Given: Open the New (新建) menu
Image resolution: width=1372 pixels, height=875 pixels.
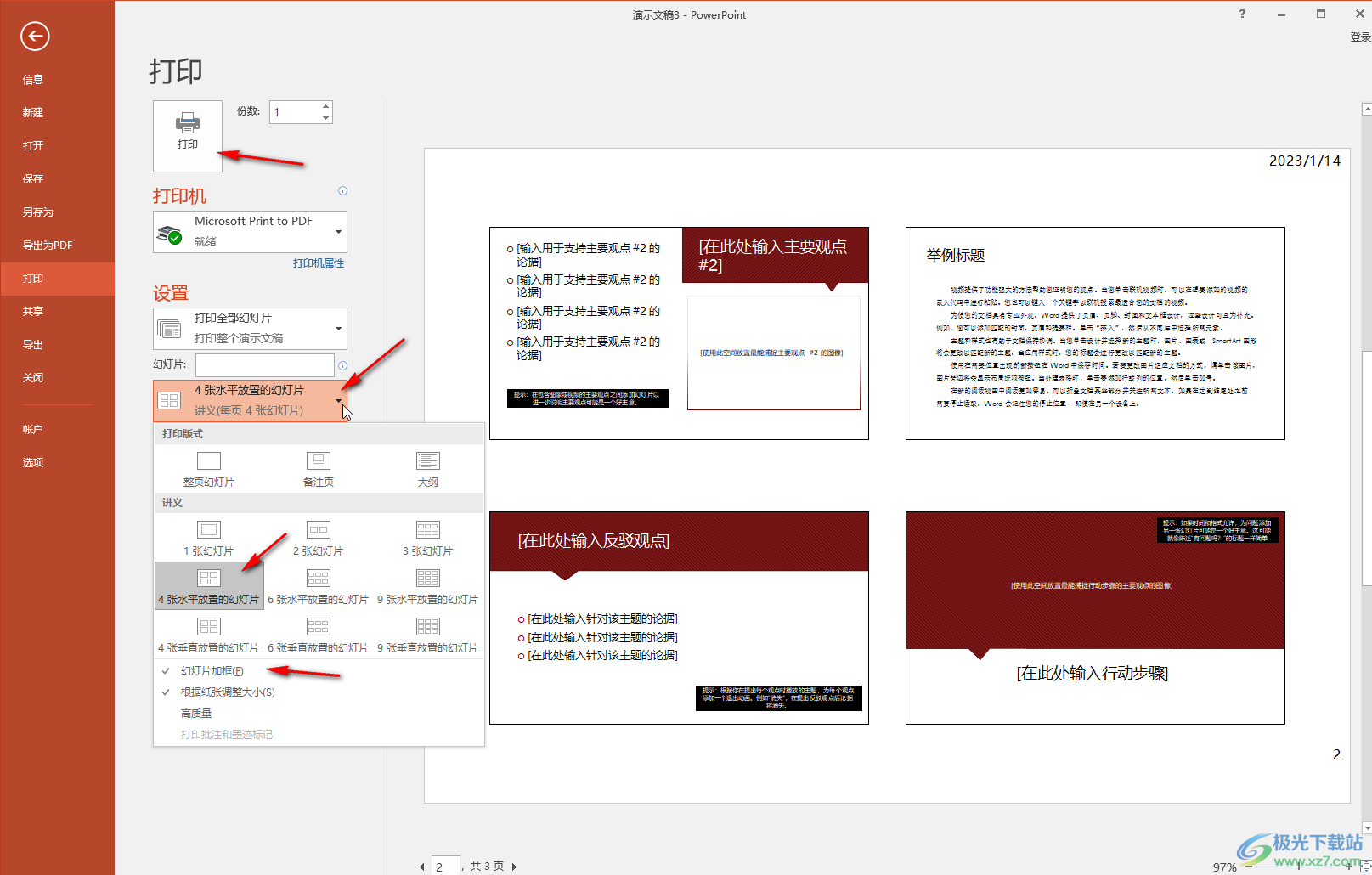Looking at the screenshot, I should 57,112.
